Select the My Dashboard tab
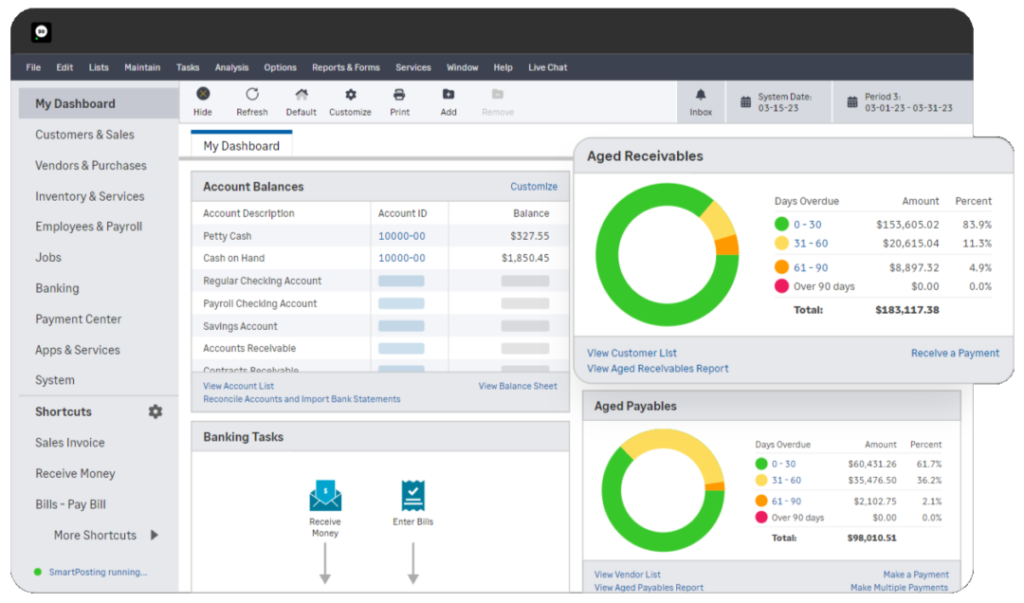This screenshot has width=1024, height=603. point(242,146)
